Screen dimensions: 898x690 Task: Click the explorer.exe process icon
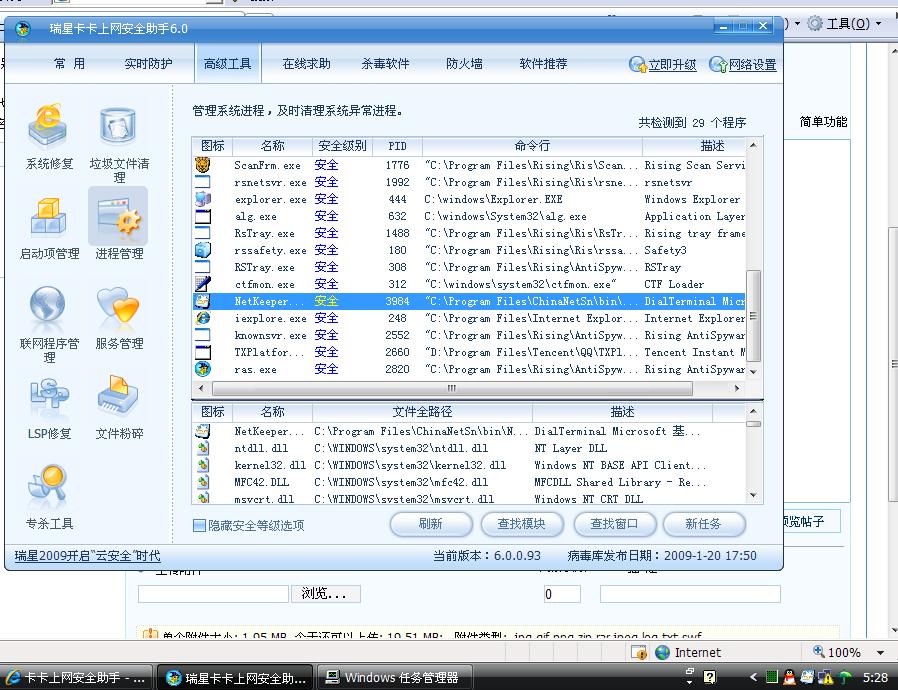[x=203, y=199]
